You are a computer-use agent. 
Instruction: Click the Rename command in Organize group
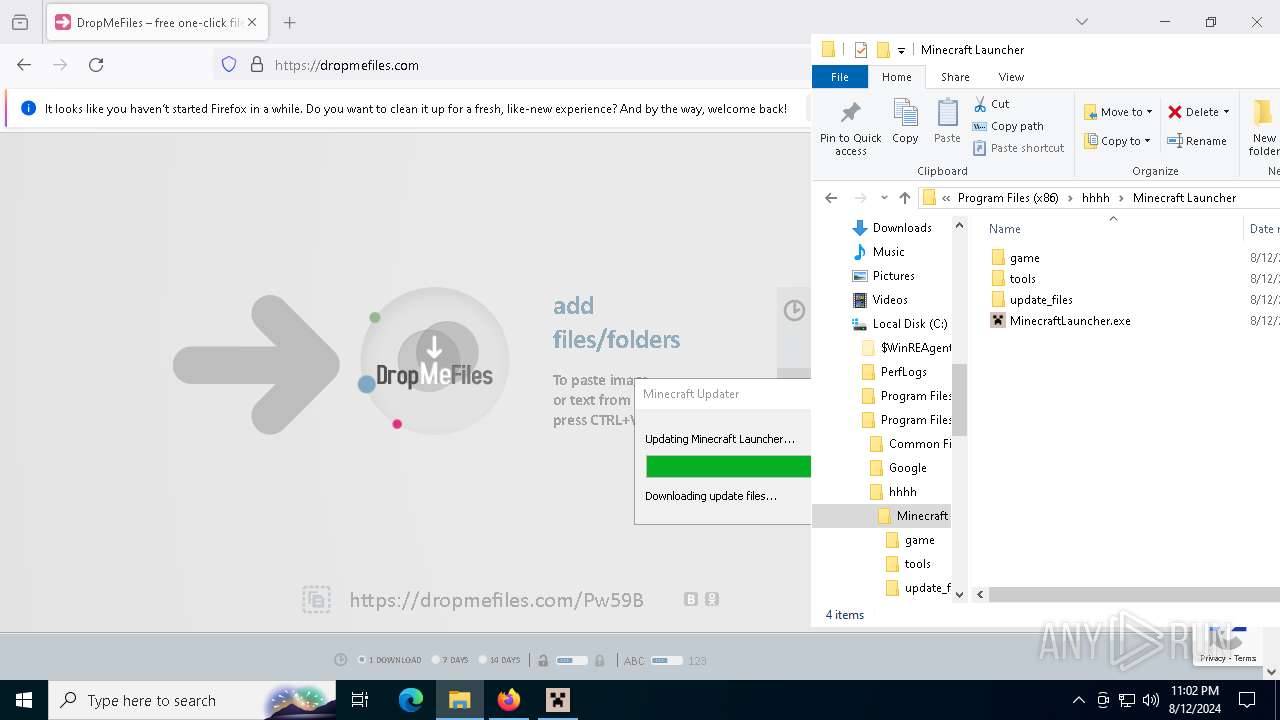pyautogui.click(x=1197, y=141)
